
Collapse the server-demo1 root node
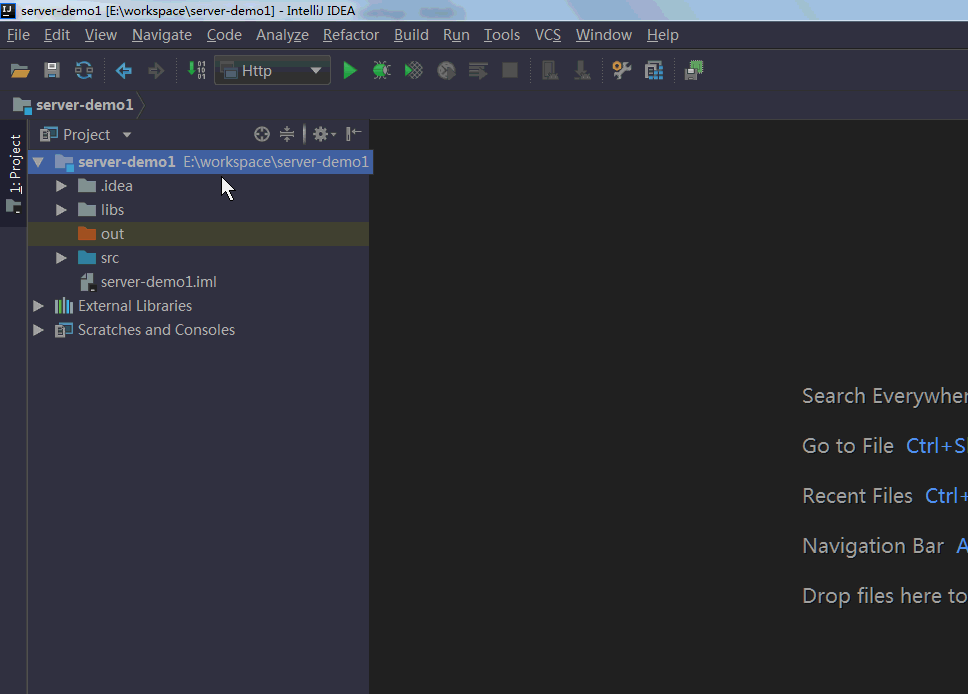tap(38, 162)
